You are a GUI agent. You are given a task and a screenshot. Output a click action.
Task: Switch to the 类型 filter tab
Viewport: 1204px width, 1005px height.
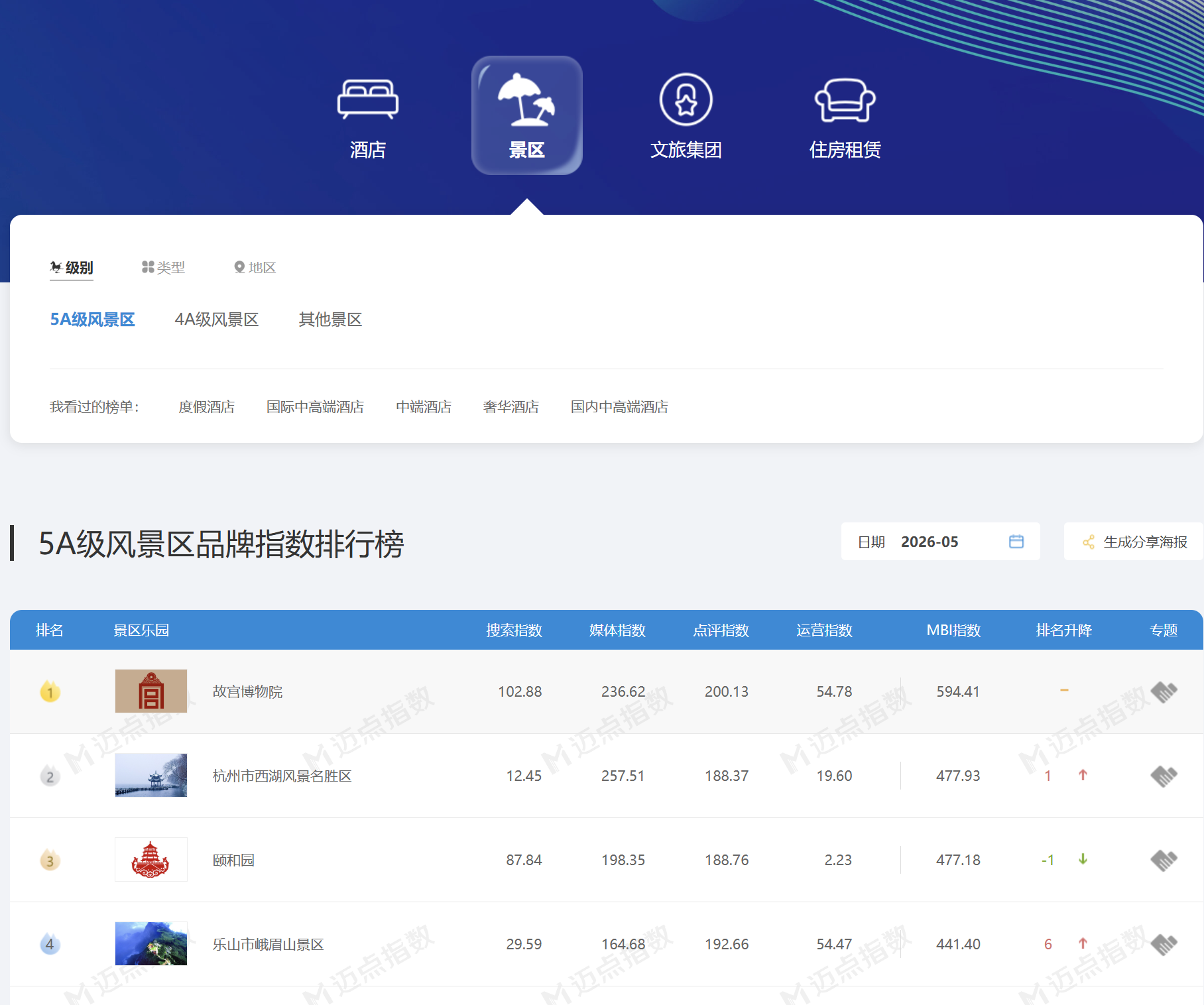163,267
